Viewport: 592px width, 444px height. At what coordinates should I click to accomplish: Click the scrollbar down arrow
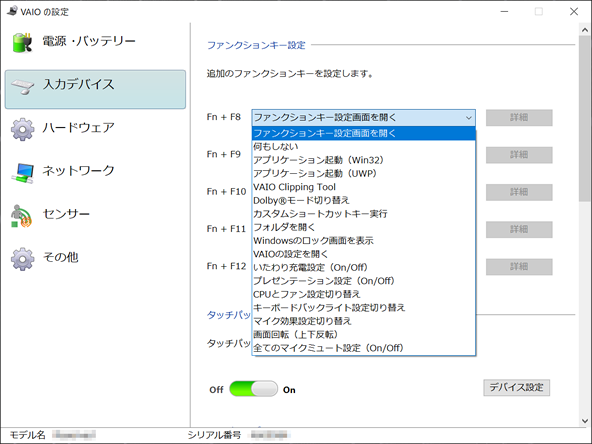585,421
